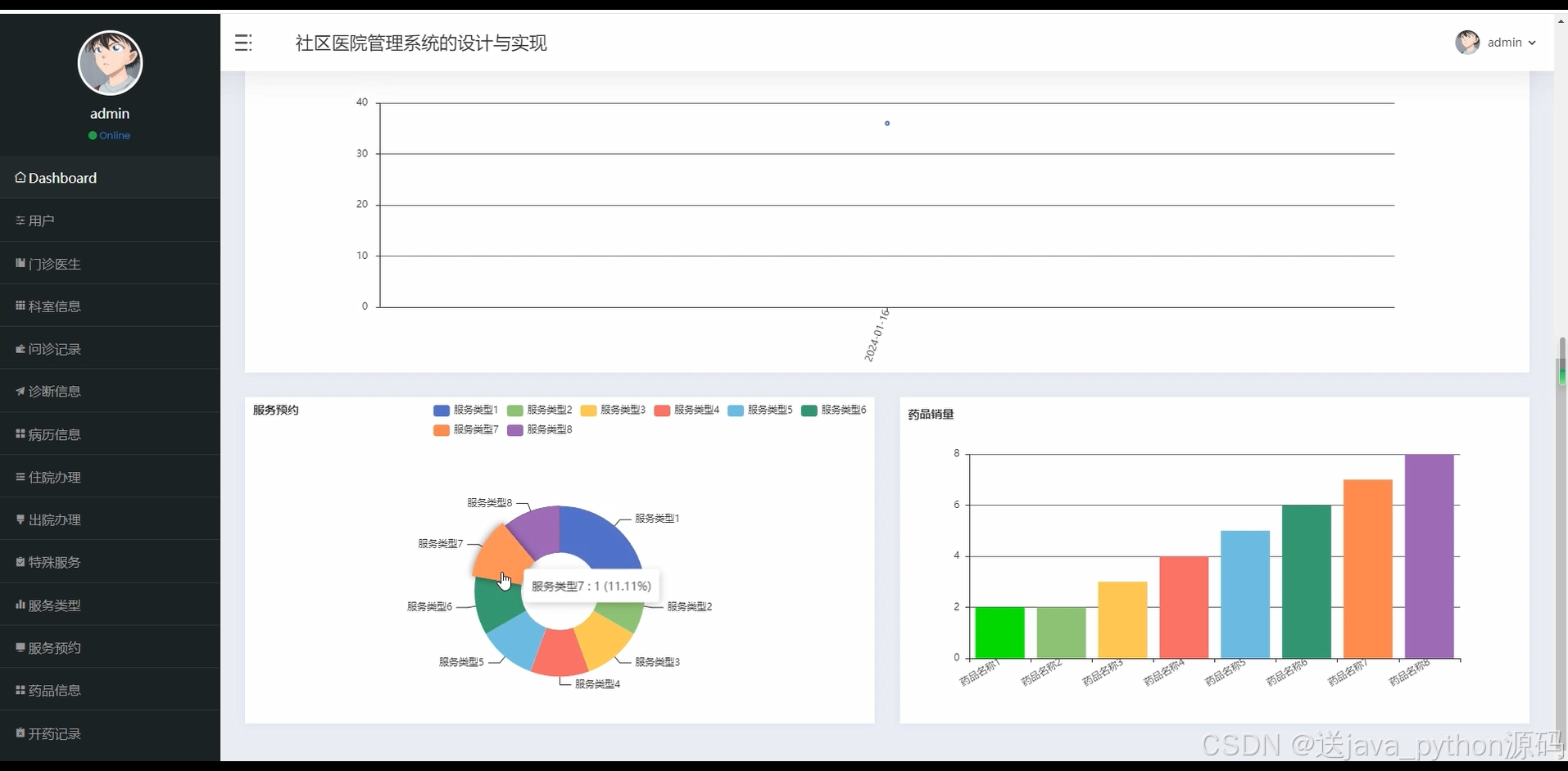
Task: Click the purple 药品名称8 bar
Action: click(1429, 556)
